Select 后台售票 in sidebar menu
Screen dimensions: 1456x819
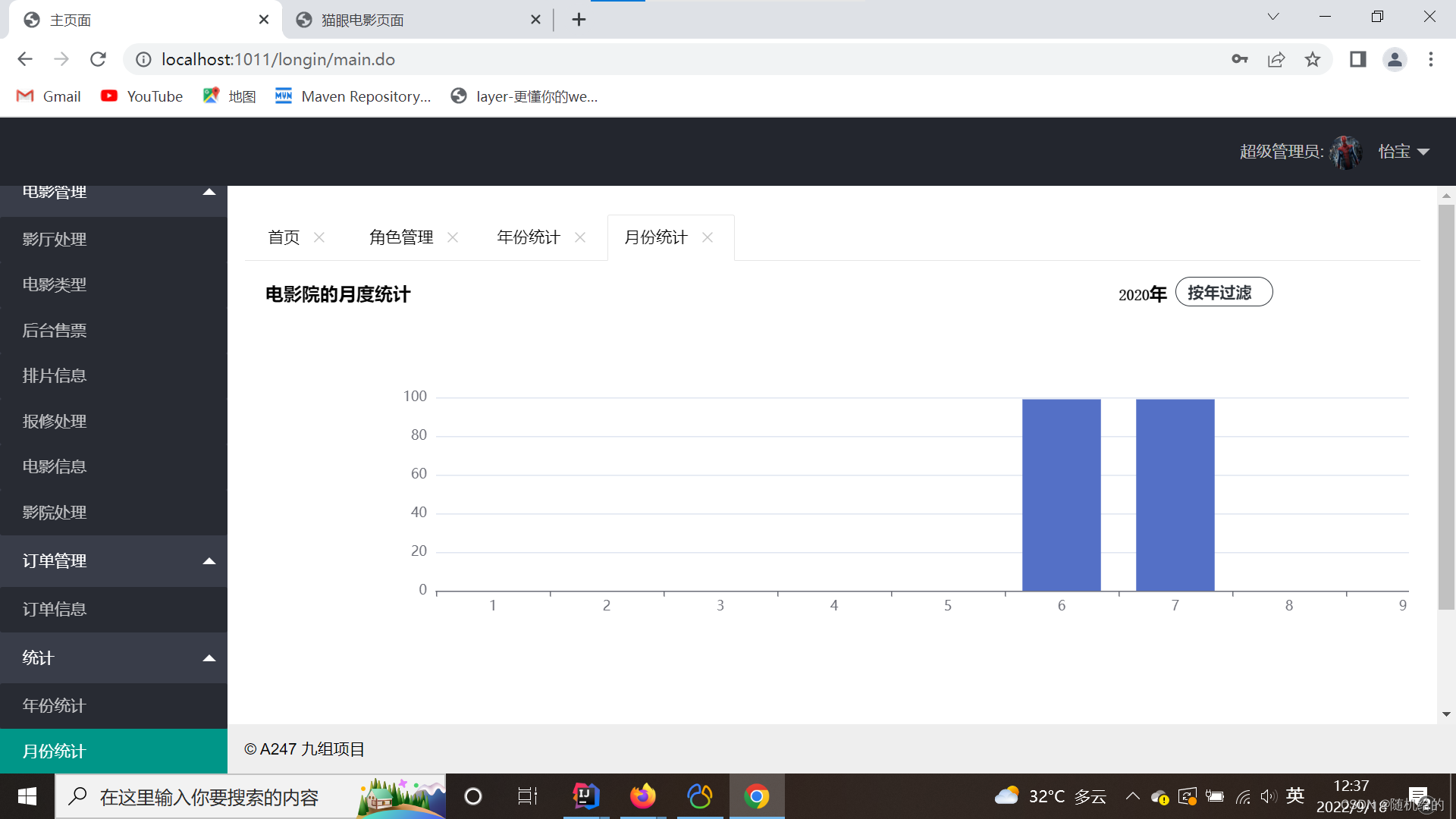pos(55,331)
